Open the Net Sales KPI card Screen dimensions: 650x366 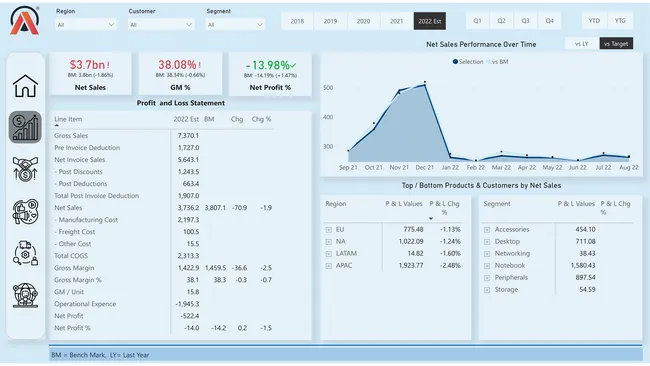click(x=90, y=74)
